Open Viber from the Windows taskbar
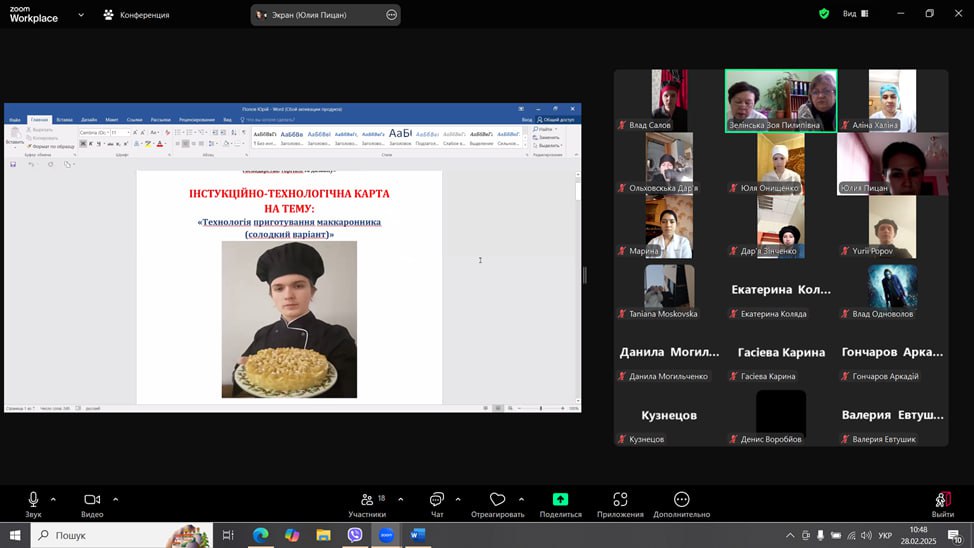974x548 pixels. coord(355,535)
